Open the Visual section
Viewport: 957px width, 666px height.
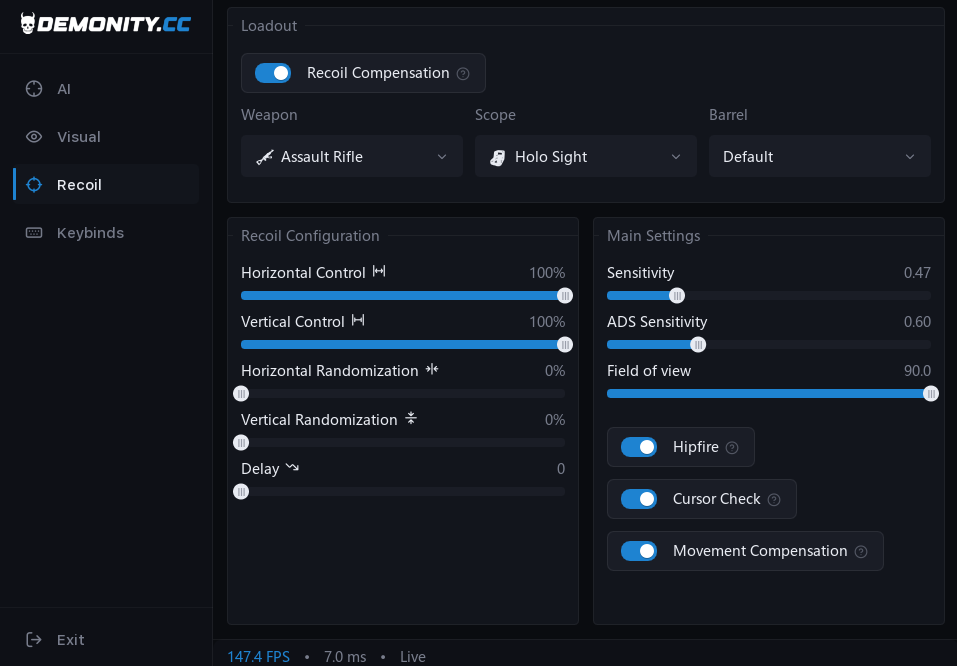106,137
